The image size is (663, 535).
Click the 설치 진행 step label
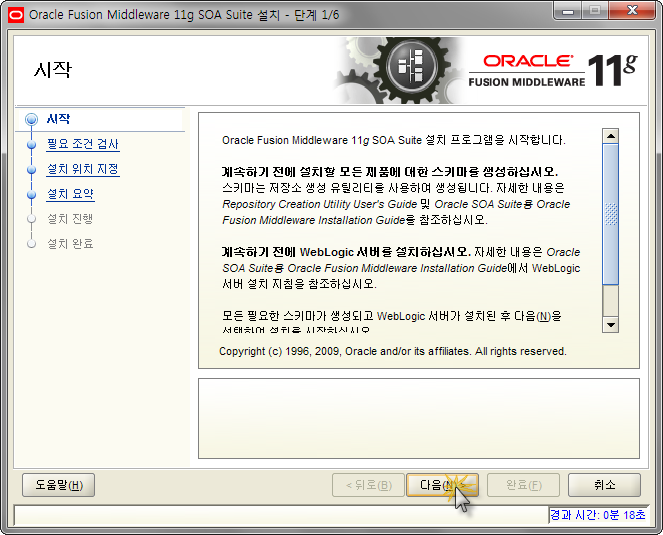[70, 219]
